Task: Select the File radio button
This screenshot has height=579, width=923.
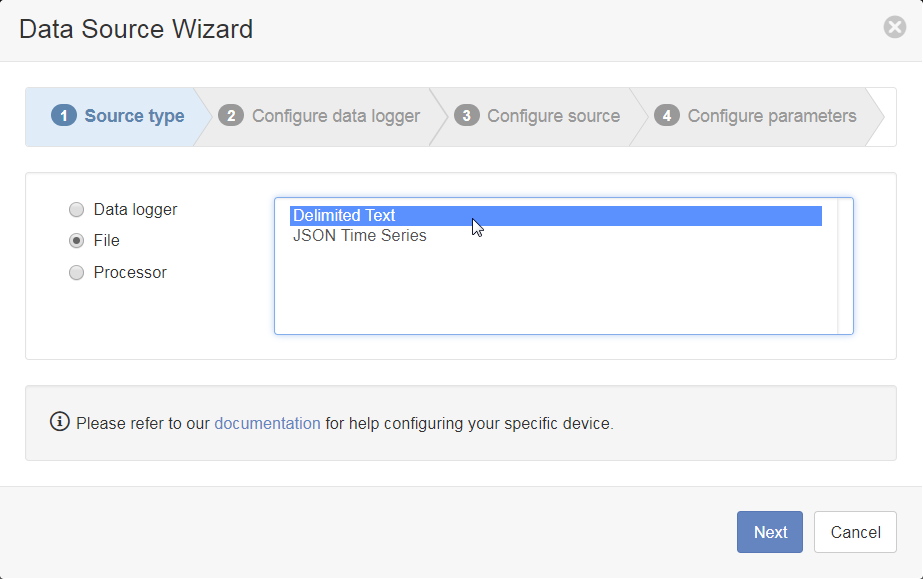Action: tap(77, 241)
